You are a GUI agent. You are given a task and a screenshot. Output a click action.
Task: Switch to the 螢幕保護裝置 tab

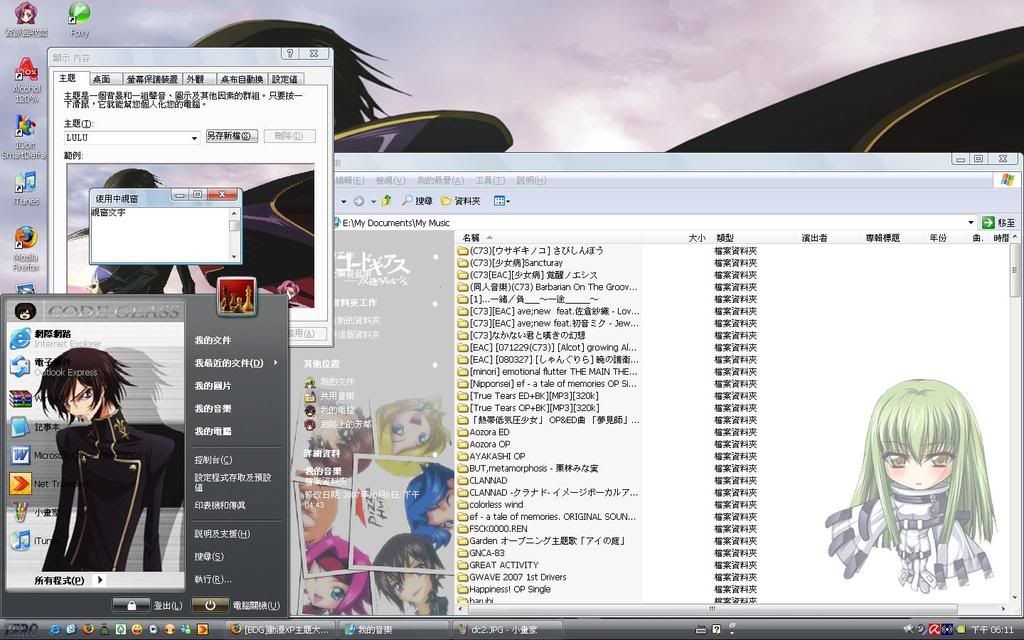152,79
